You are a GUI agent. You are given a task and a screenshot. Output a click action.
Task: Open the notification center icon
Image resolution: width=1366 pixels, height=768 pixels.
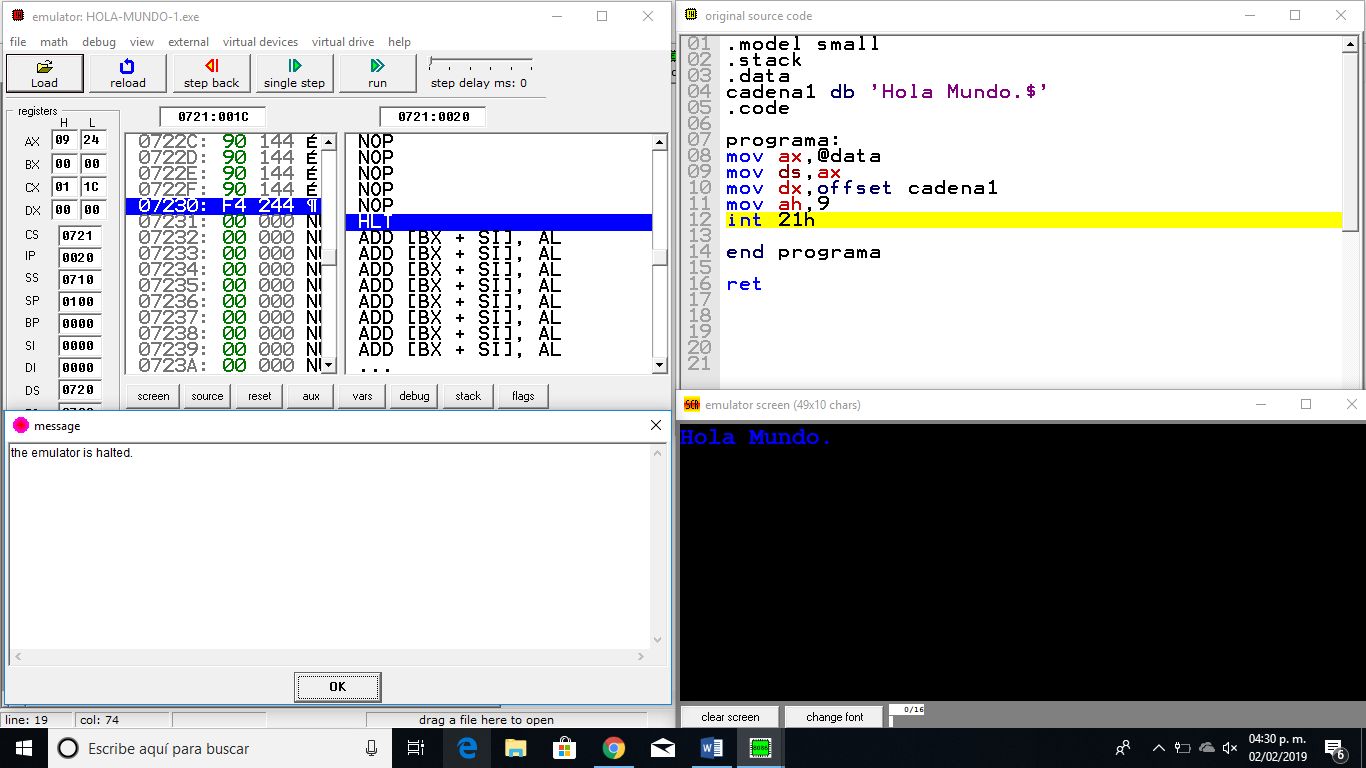pyautogui.click(x=1334, y=748)
